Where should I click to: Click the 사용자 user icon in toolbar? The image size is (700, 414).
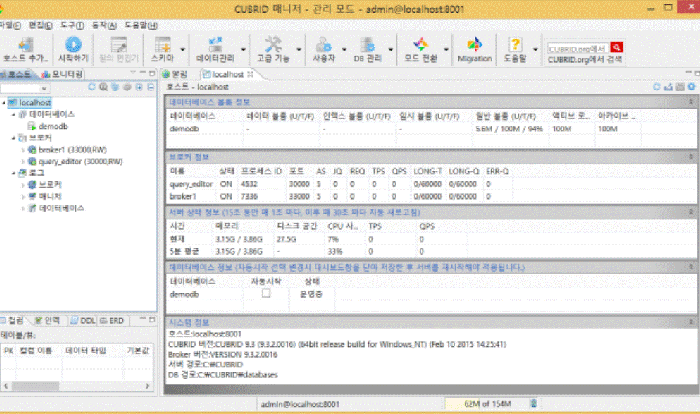323,45
